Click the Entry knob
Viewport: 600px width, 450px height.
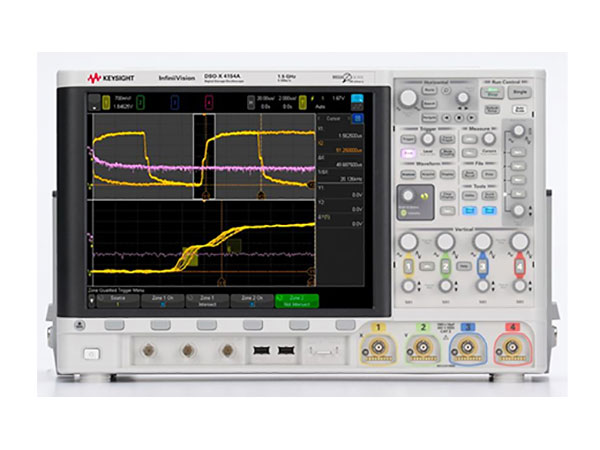point(408,196)
